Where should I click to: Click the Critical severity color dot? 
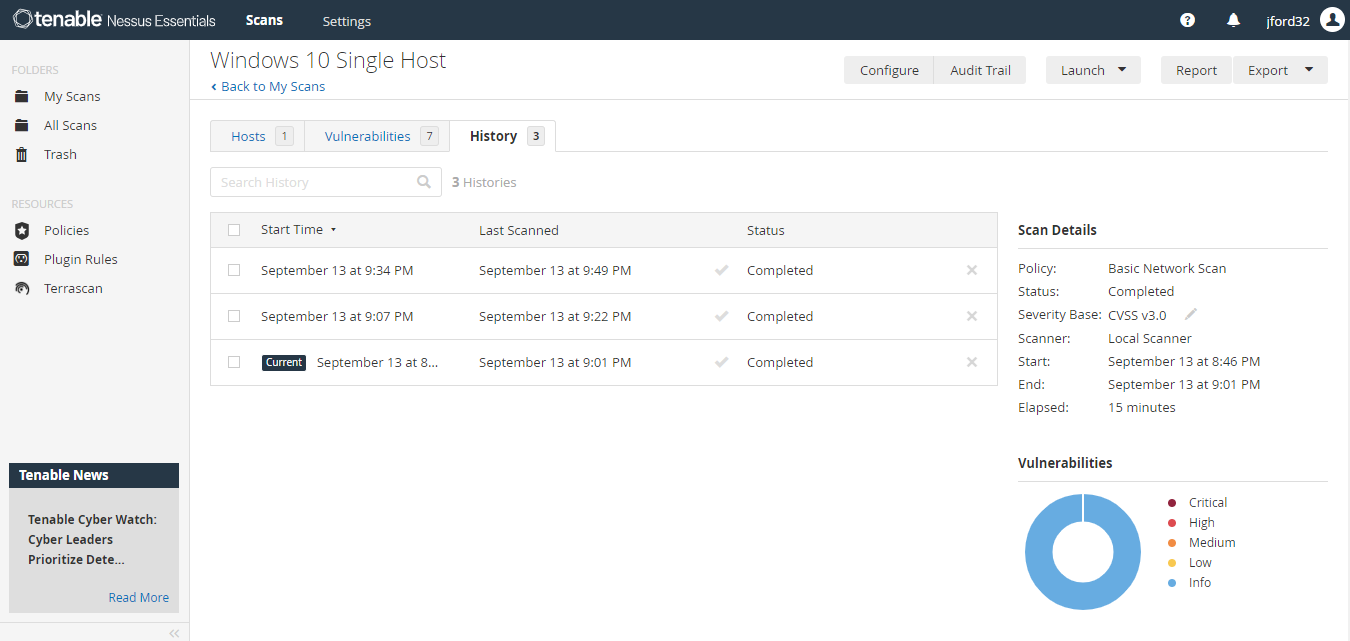(x=1171, y=502)
